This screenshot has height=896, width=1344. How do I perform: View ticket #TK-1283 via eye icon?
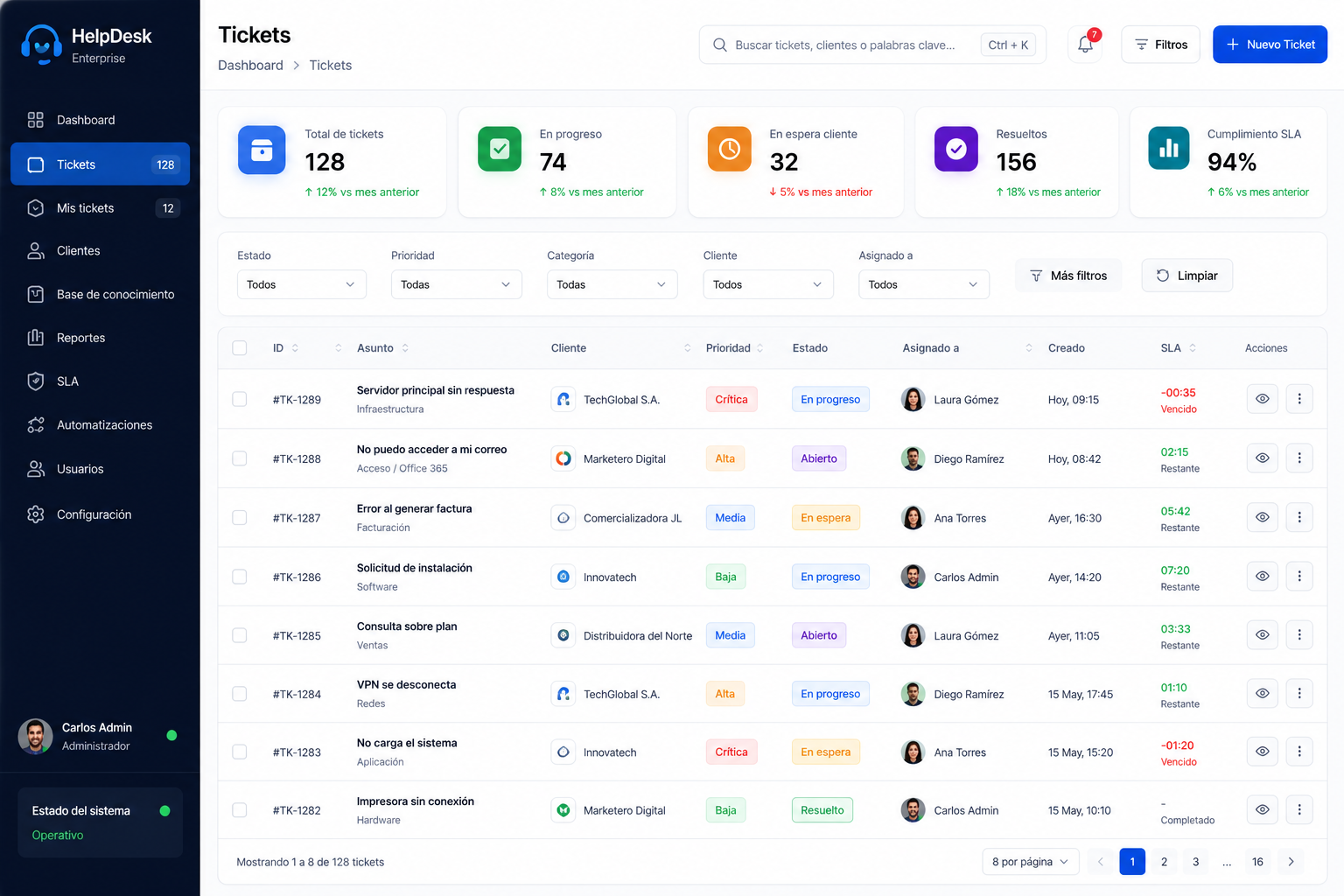1262,751
